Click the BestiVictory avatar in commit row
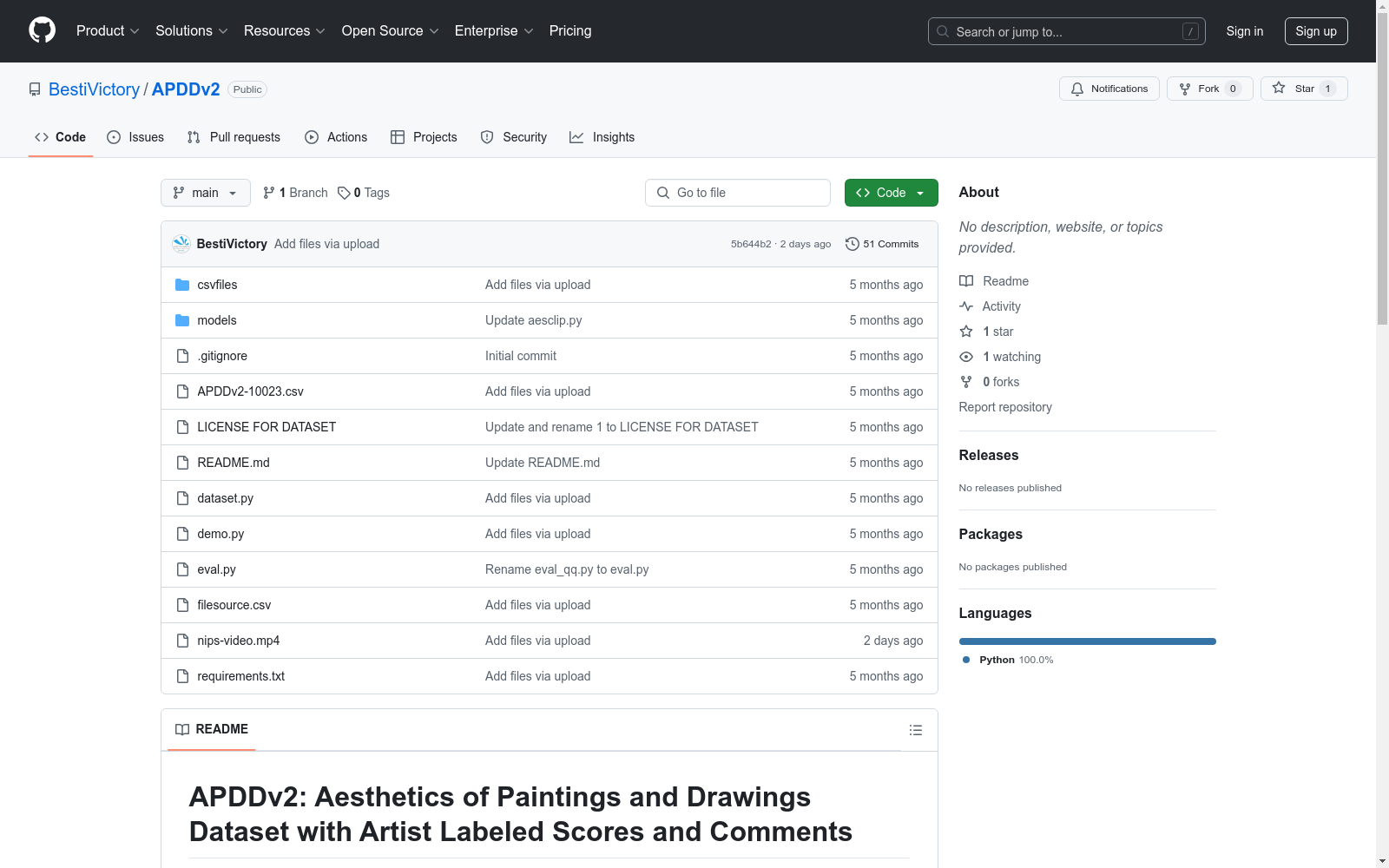The image size is (1389, 868). 181,244
